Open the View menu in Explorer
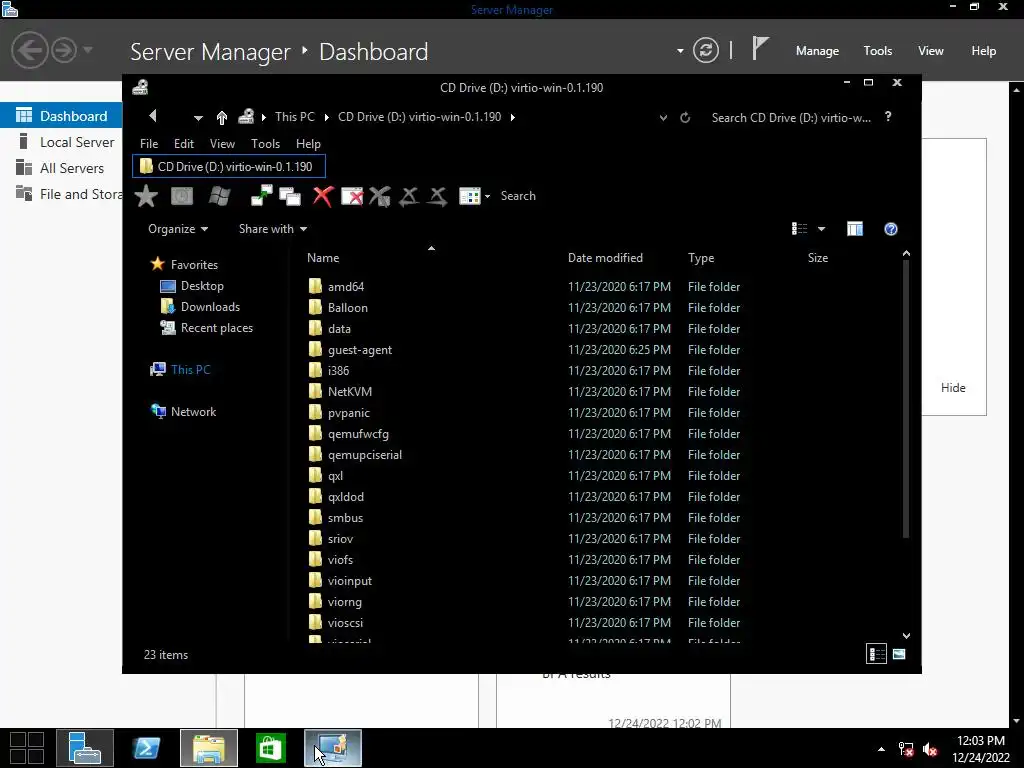This screenshot has height=768, width=1024. (222, 144)
